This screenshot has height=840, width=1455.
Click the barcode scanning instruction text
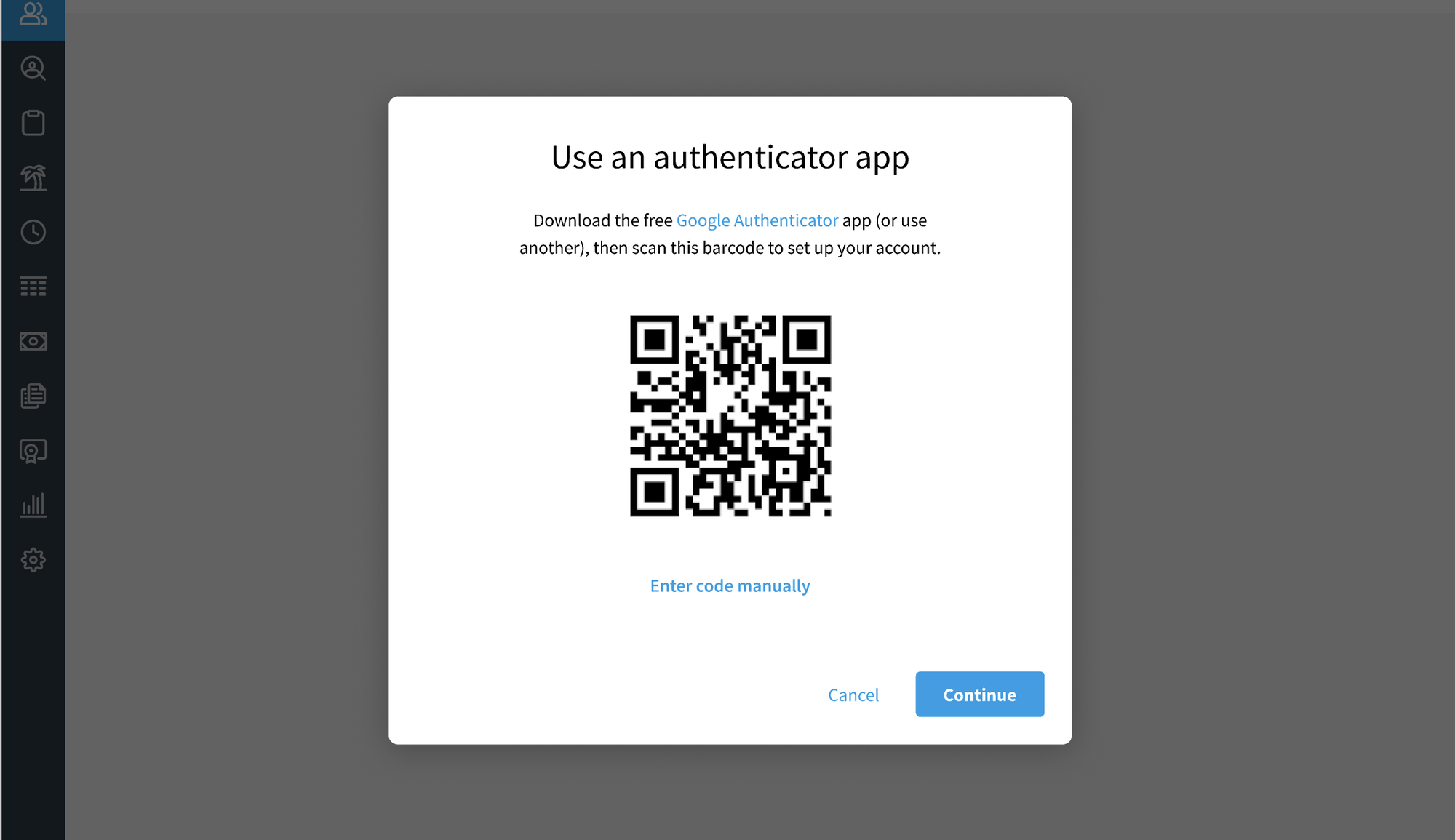730,234
